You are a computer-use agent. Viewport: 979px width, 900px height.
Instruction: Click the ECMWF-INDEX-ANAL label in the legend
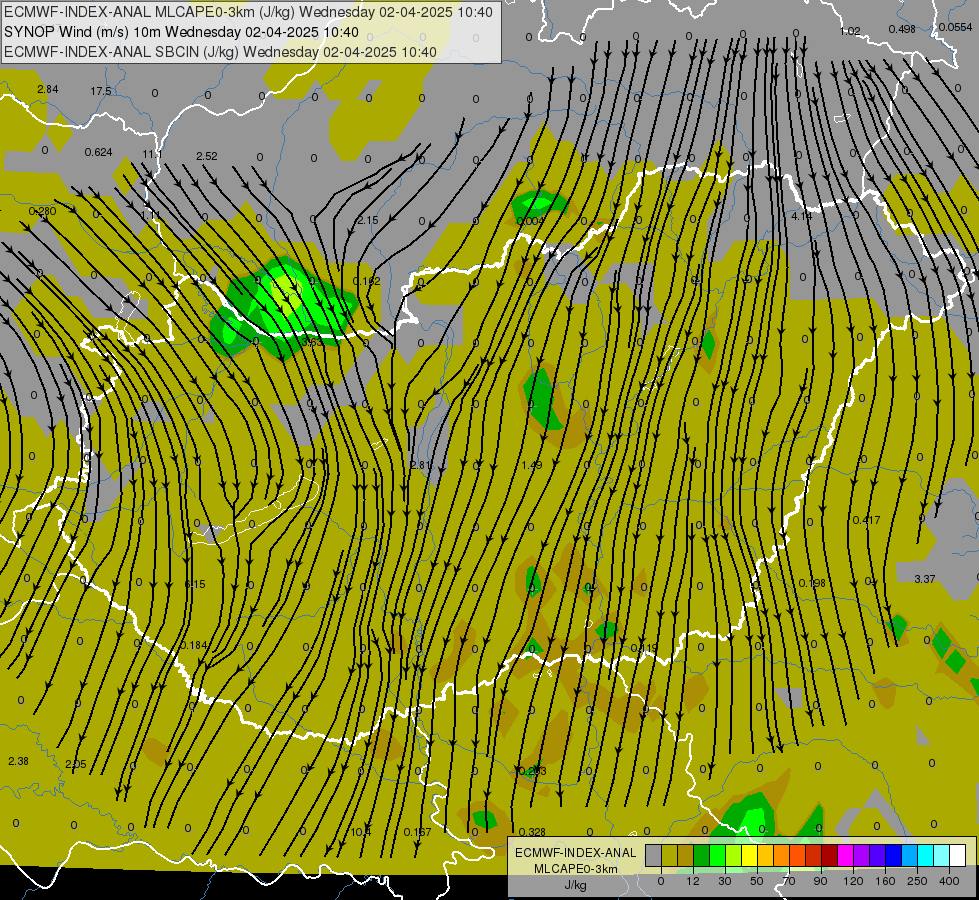[x=575, y=853]
